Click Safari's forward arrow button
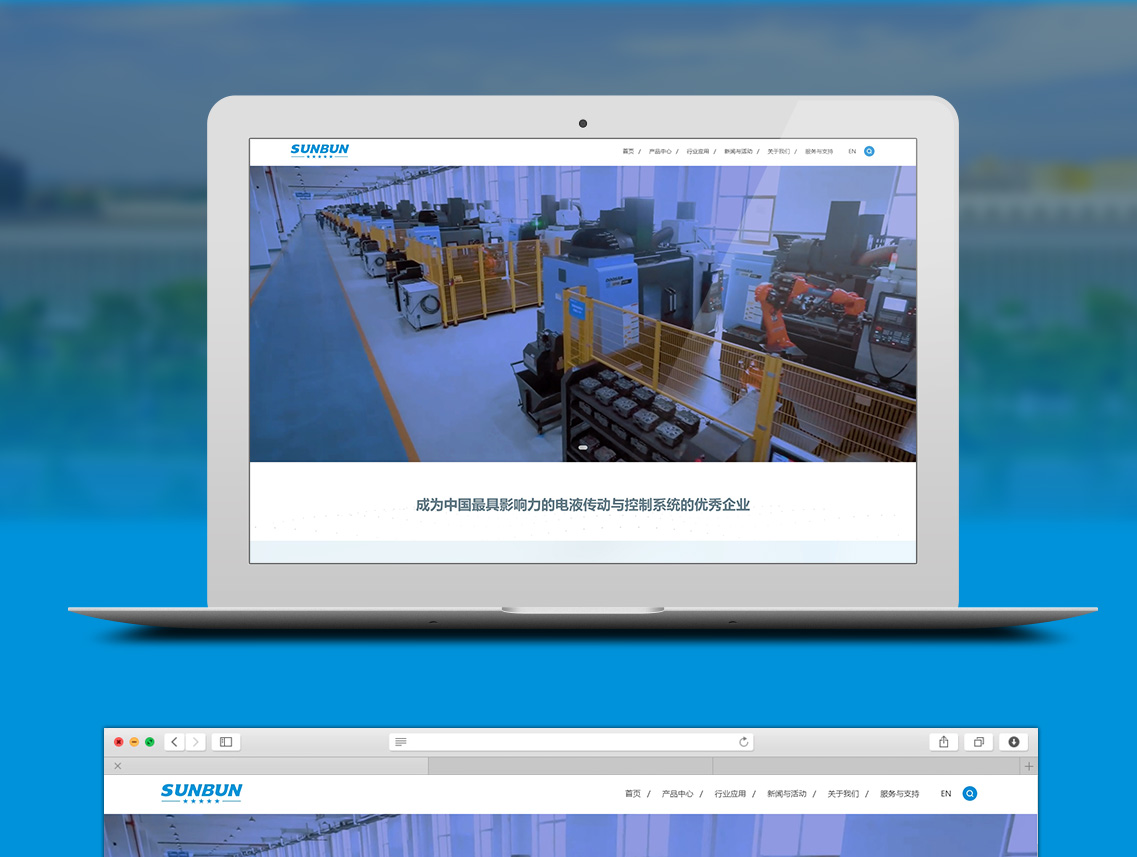 [195, 742]
